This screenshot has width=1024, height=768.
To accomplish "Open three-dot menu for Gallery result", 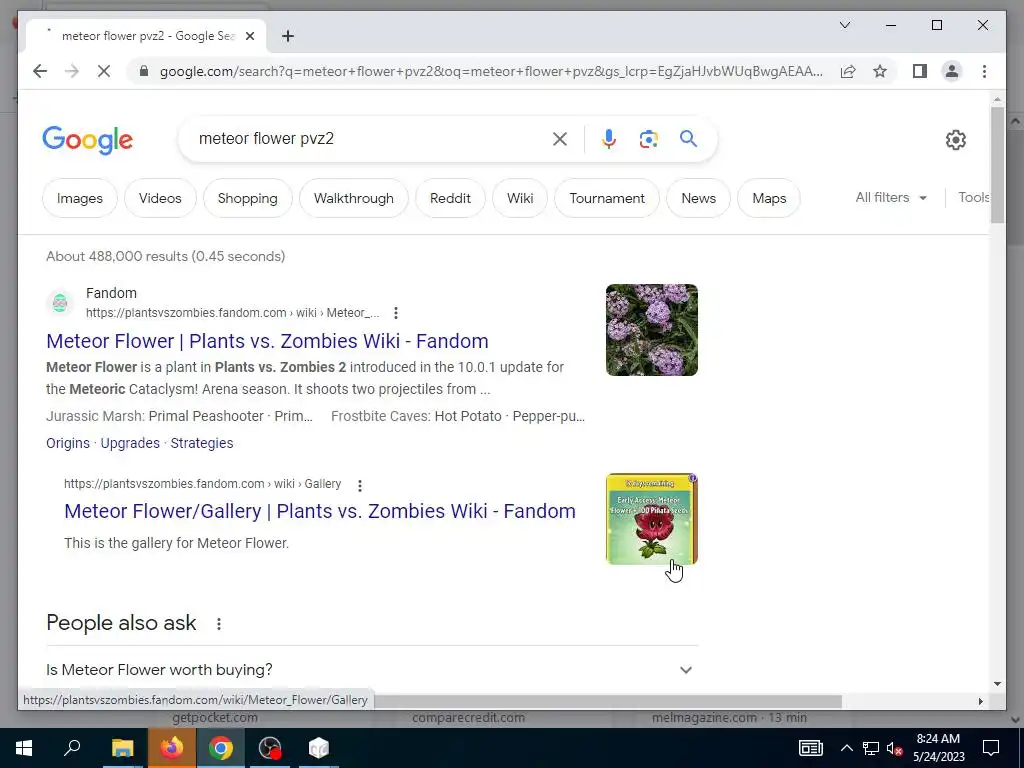I will [x=360, y=485].
